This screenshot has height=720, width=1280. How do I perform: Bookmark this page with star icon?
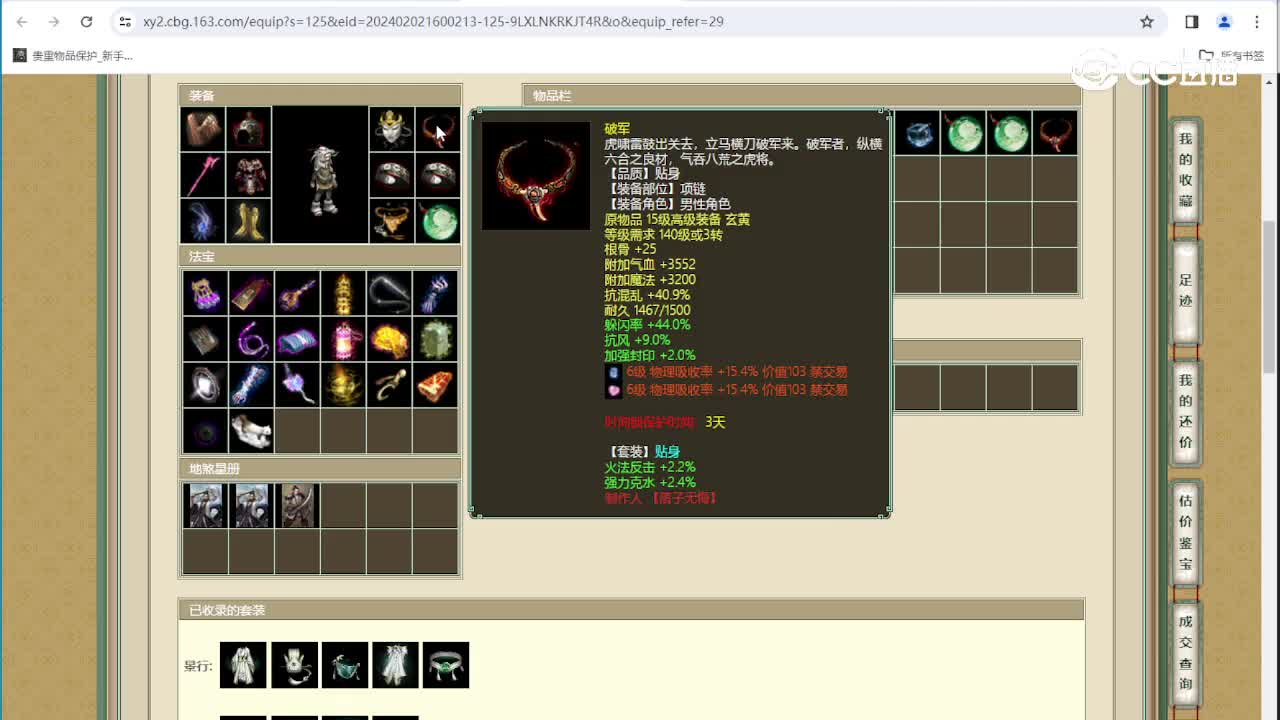pyautogui.click(x=1147, y=21)
